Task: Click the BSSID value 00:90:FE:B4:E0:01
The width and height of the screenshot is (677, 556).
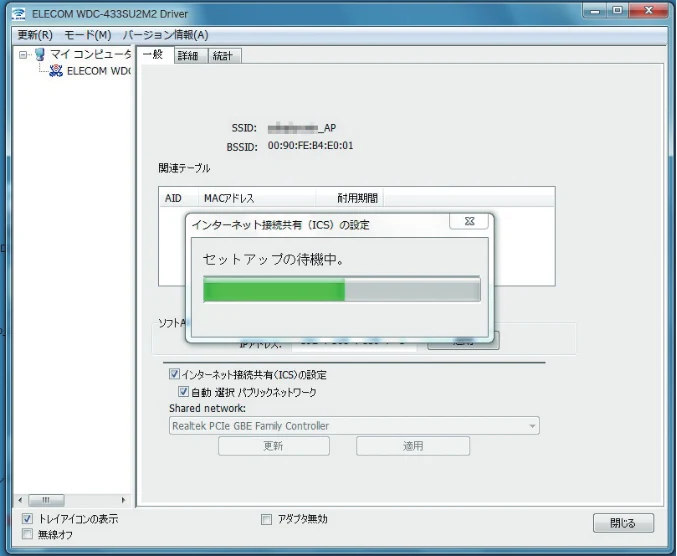Action: [x=310, y=145]
